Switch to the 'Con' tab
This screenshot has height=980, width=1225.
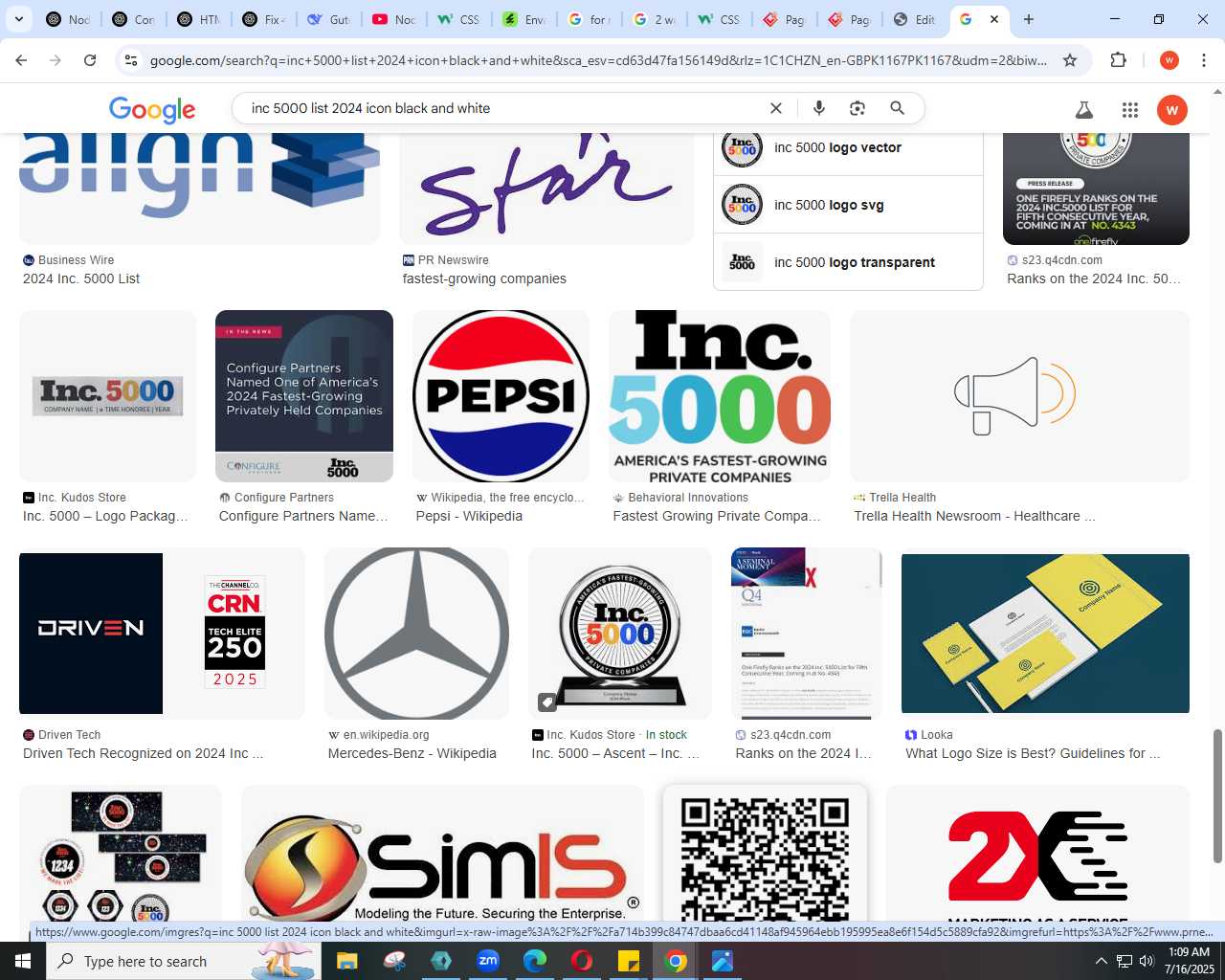pos(133,19)
